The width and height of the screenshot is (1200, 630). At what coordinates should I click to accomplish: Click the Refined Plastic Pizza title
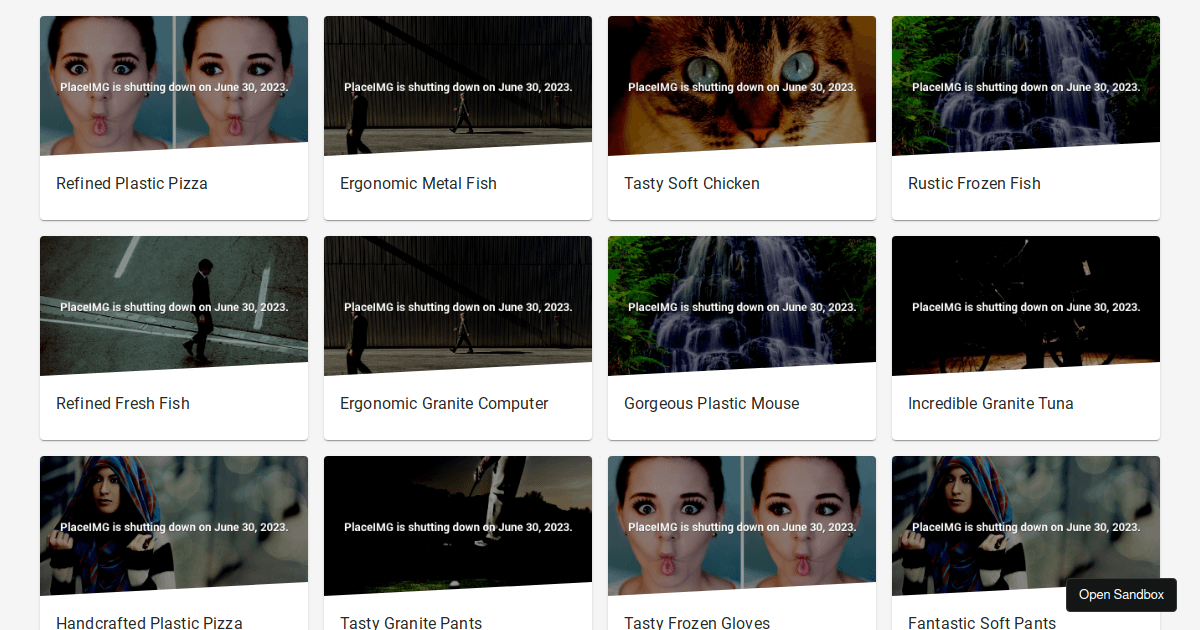click(132, 184)
